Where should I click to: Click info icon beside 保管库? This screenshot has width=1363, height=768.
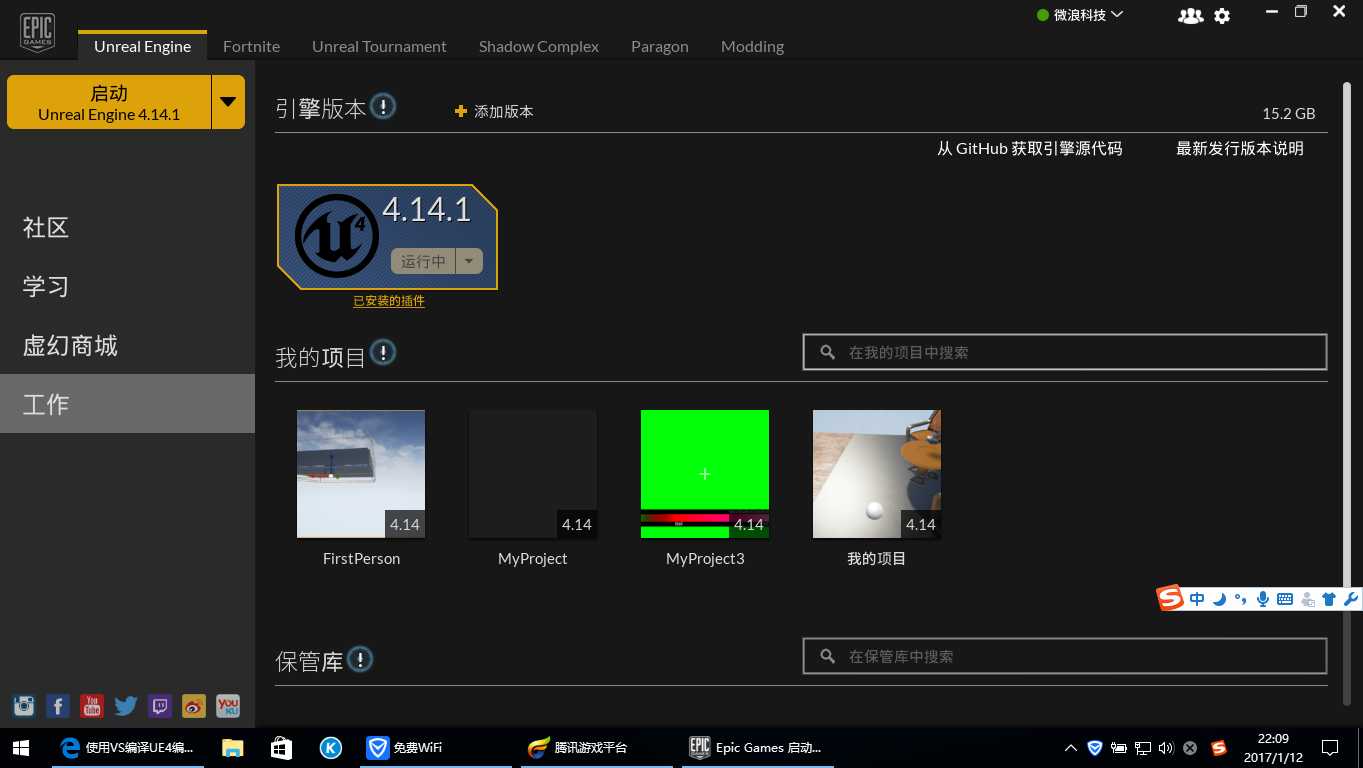pos(360,659)
